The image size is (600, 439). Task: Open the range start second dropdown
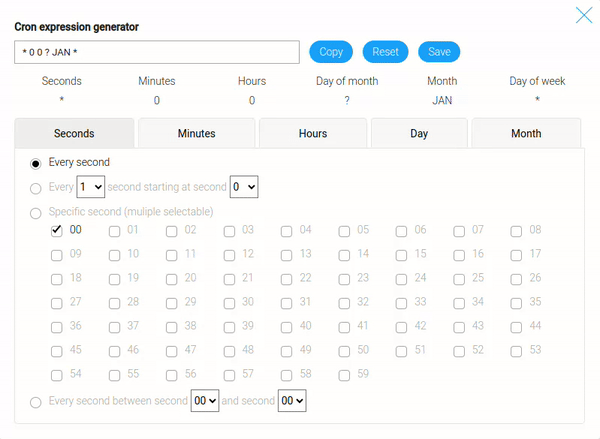tap(204, 401)
